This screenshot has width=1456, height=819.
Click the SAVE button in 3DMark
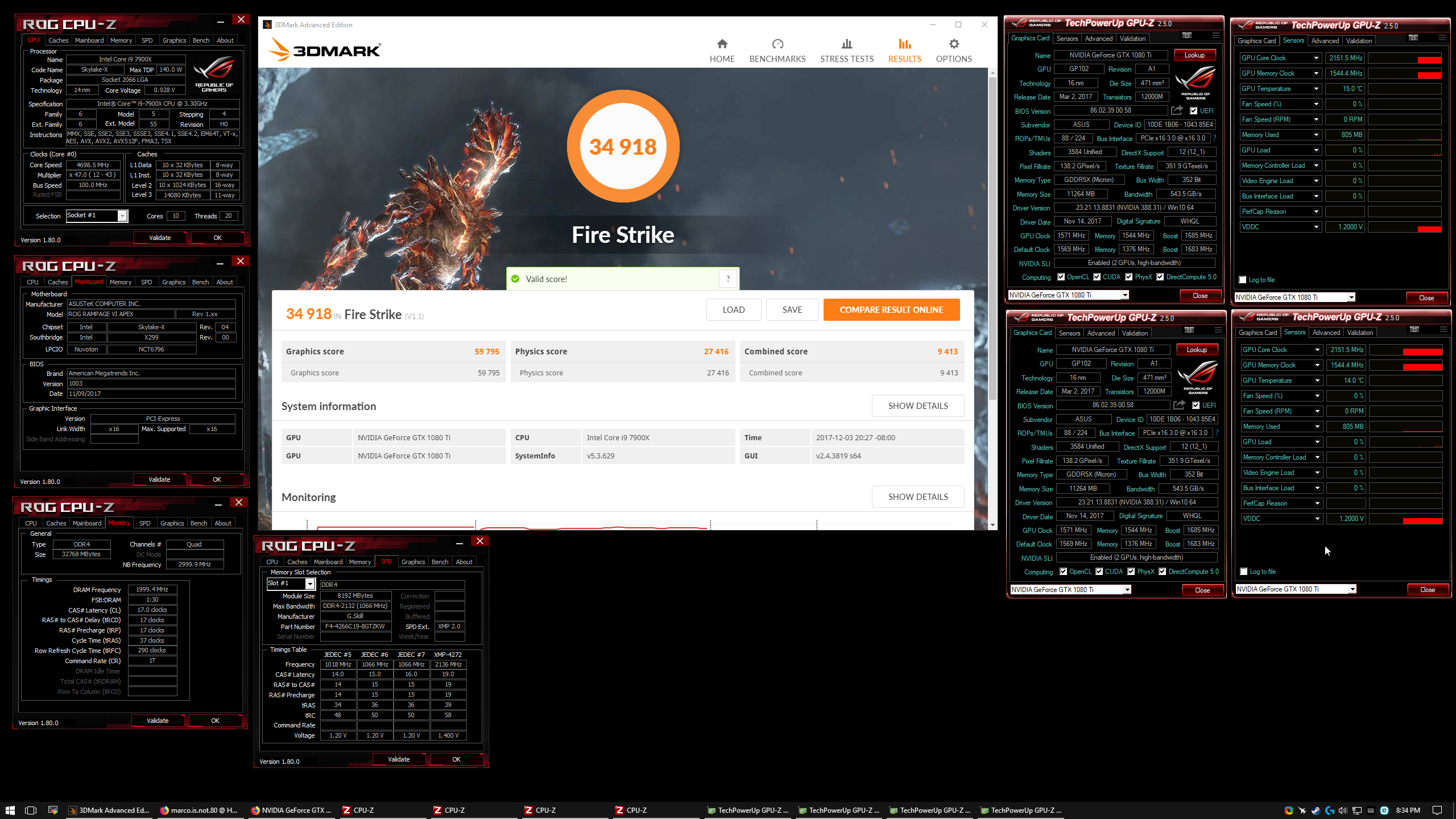pyautogui.click(x=792, y=309)
